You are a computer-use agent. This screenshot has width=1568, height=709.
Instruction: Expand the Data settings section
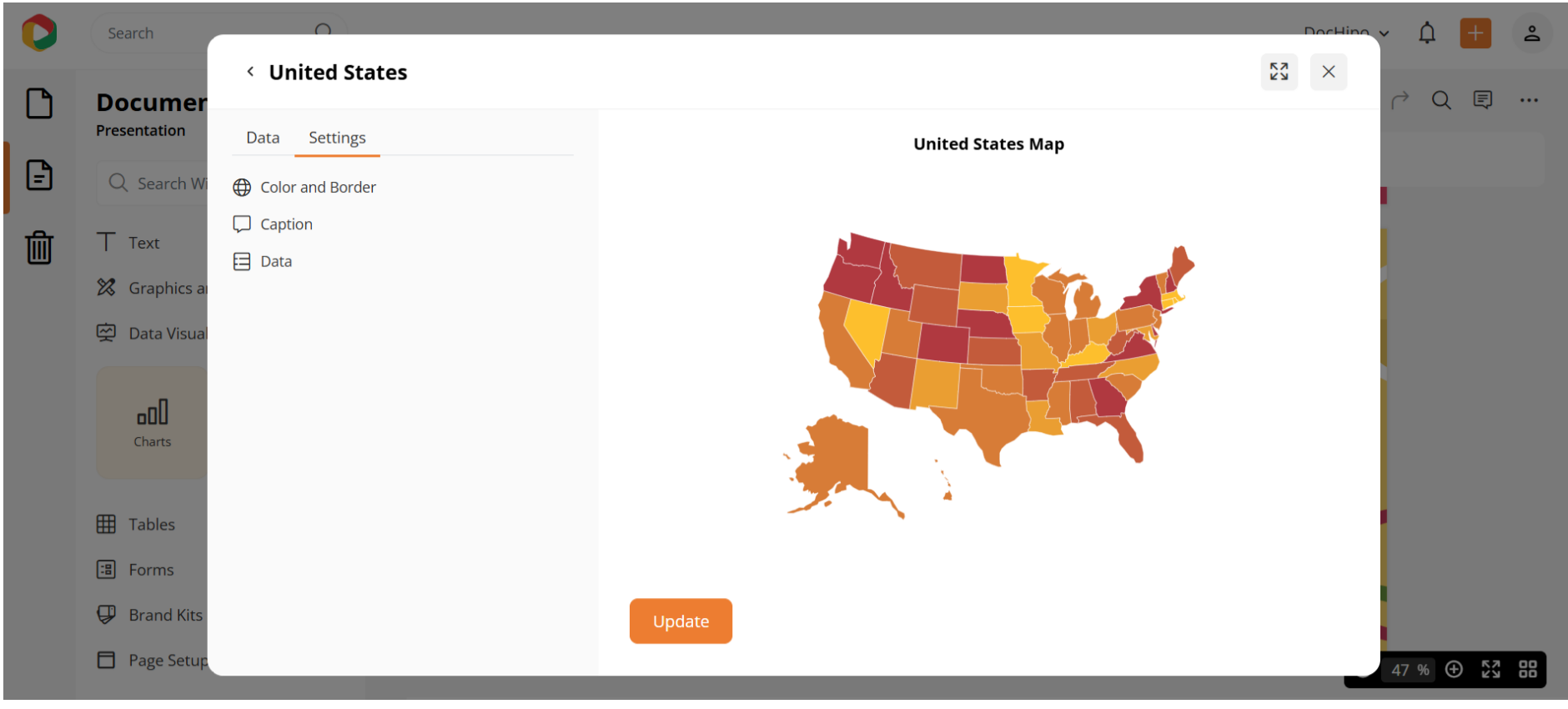tap(275, 262)
